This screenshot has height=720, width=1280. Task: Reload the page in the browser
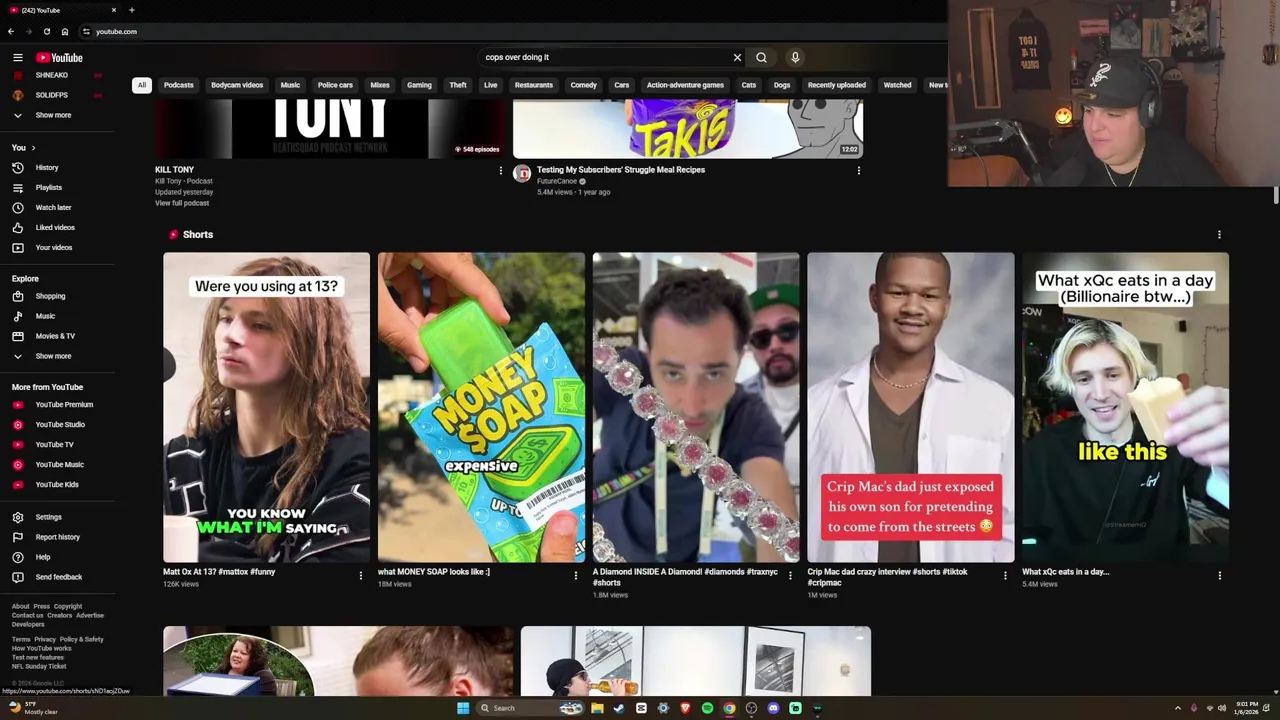click(46, 32)
